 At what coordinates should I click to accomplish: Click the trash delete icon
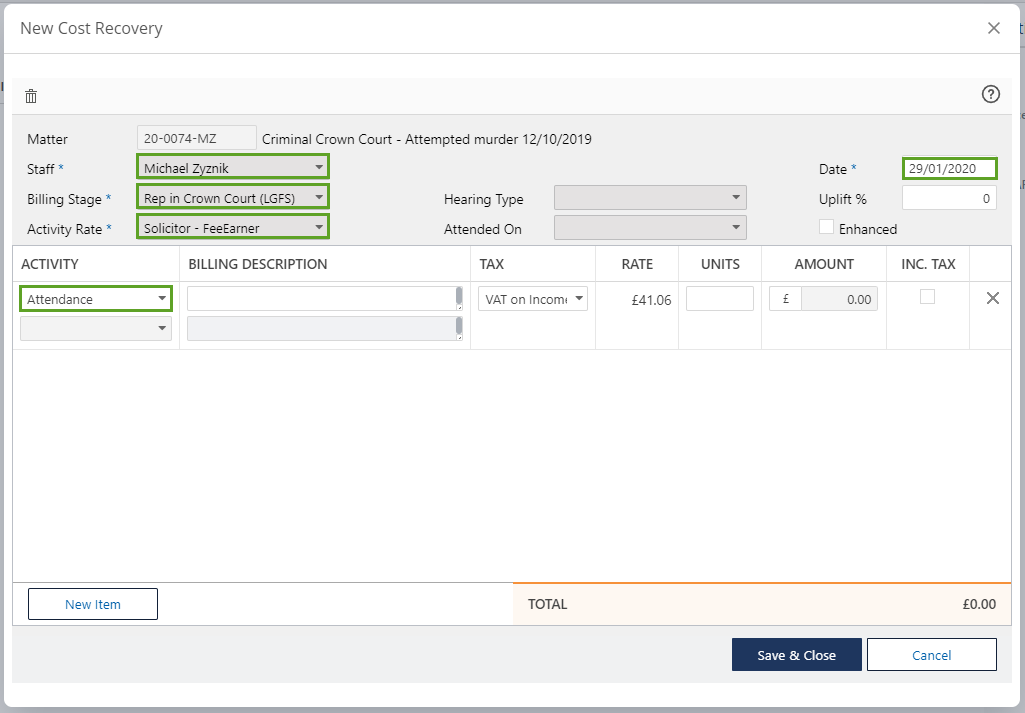31,96
